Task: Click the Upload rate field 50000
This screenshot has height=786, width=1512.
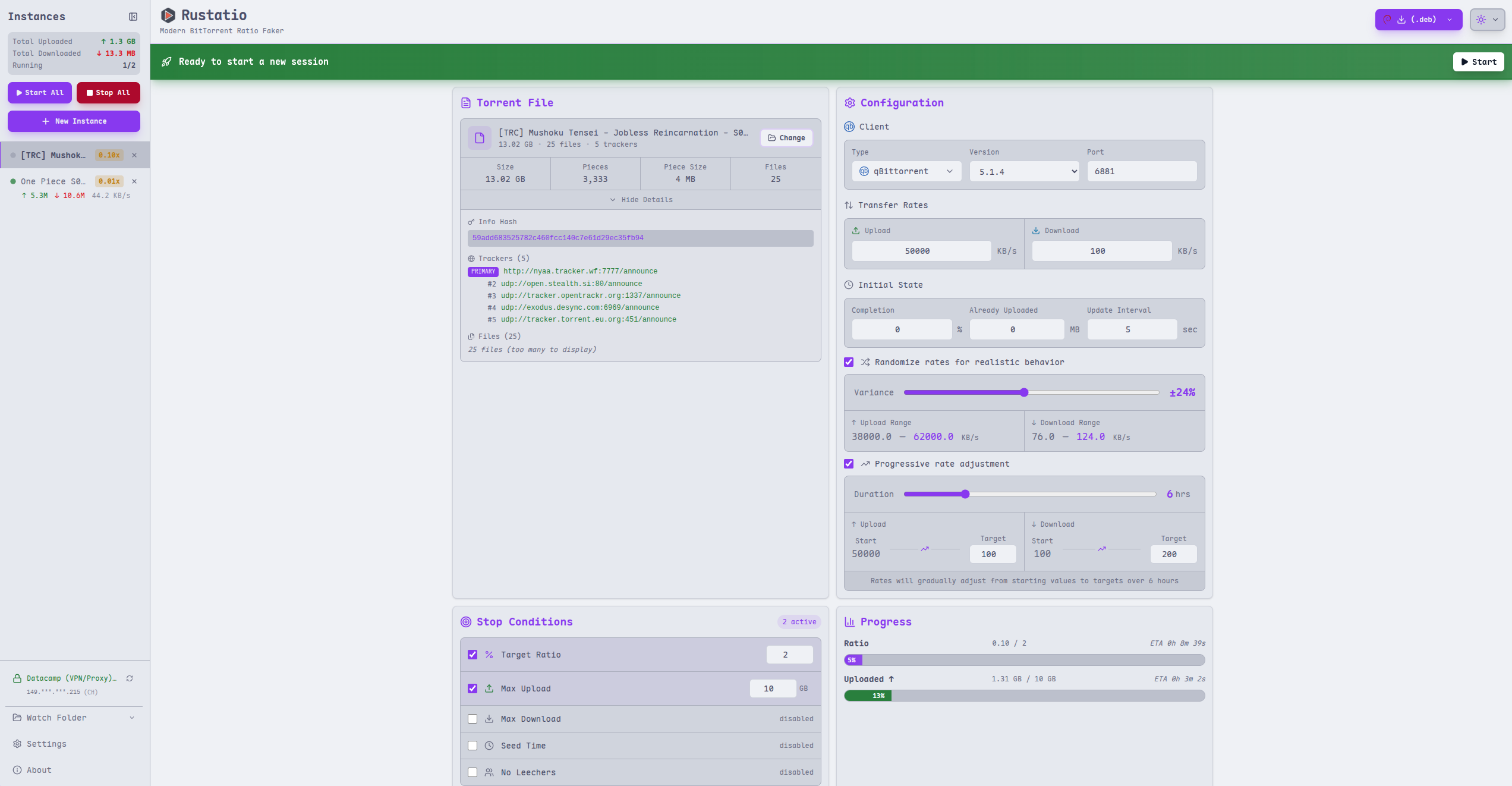Action: click(921, 251)
